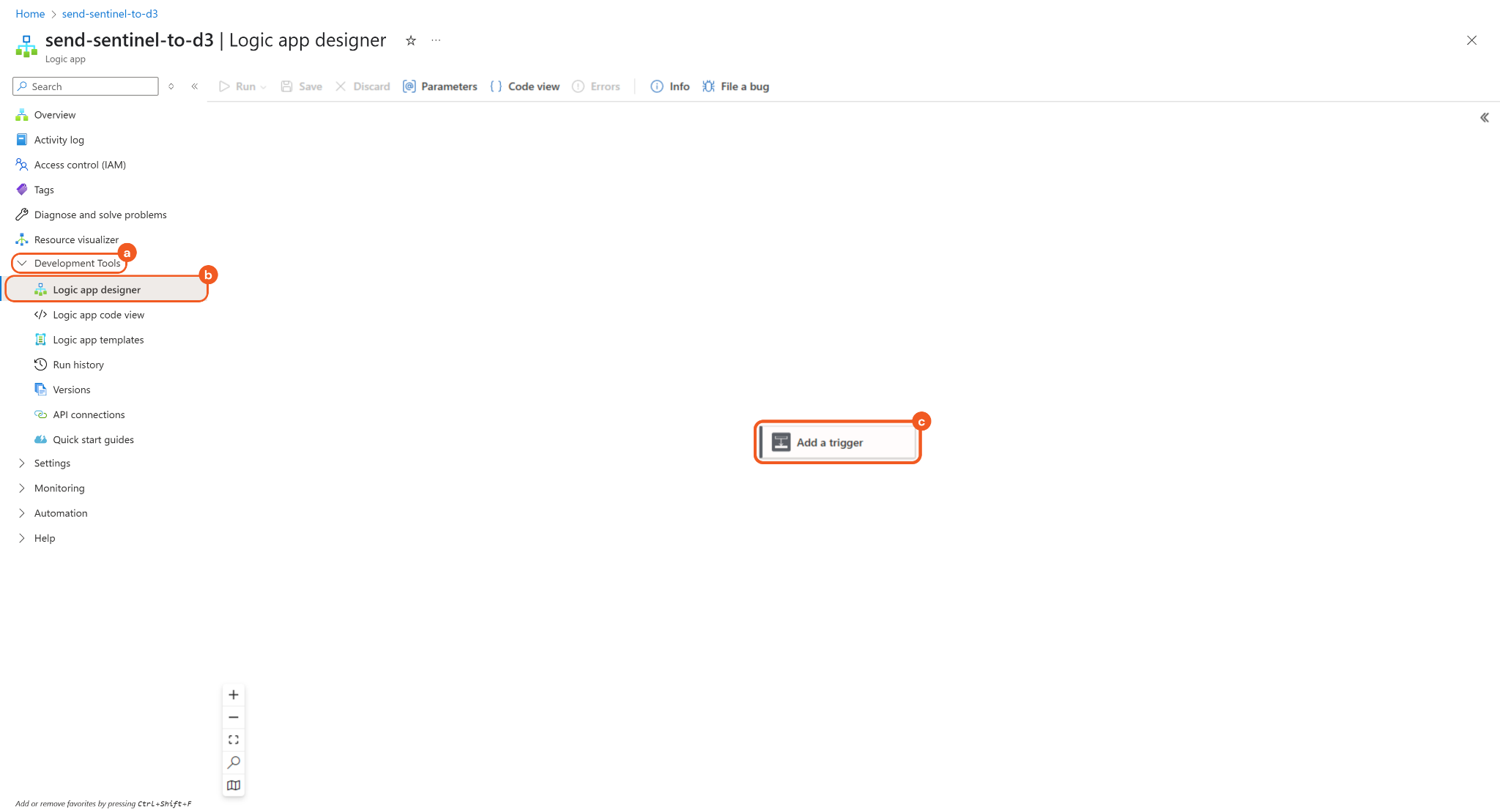Image resolution: width=1500 pixels, height=812 pixels.
Task: Click the zoom out minus icon
Action: [234, 718]
